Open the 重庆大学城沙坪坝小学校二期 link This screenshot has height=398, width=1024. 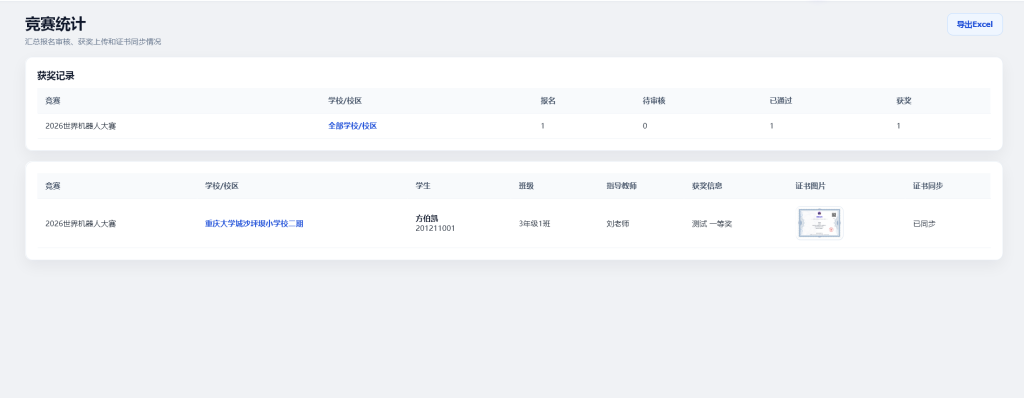[254, 224]
